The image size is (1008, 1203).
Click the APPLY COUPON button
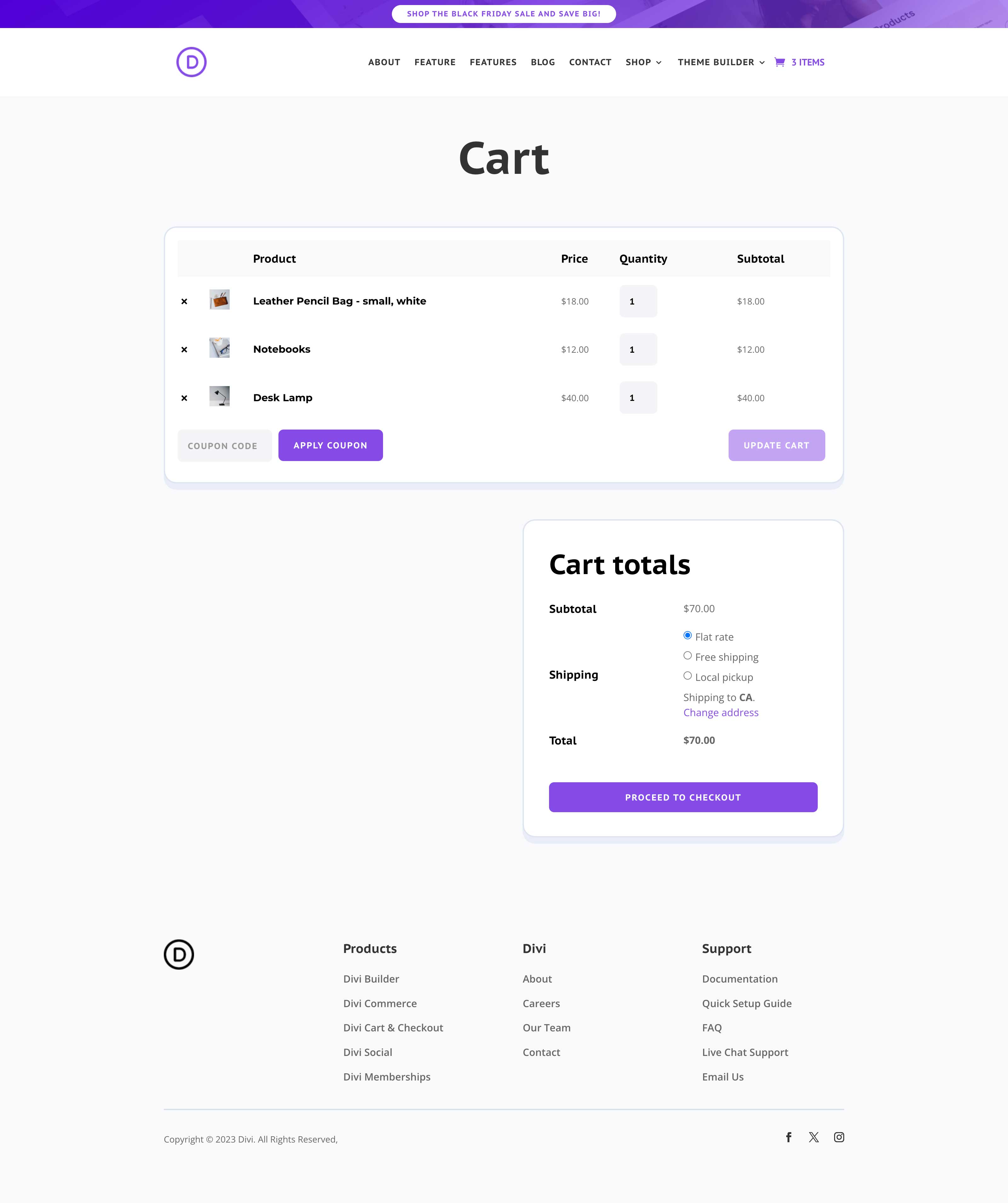click(331, 445)
